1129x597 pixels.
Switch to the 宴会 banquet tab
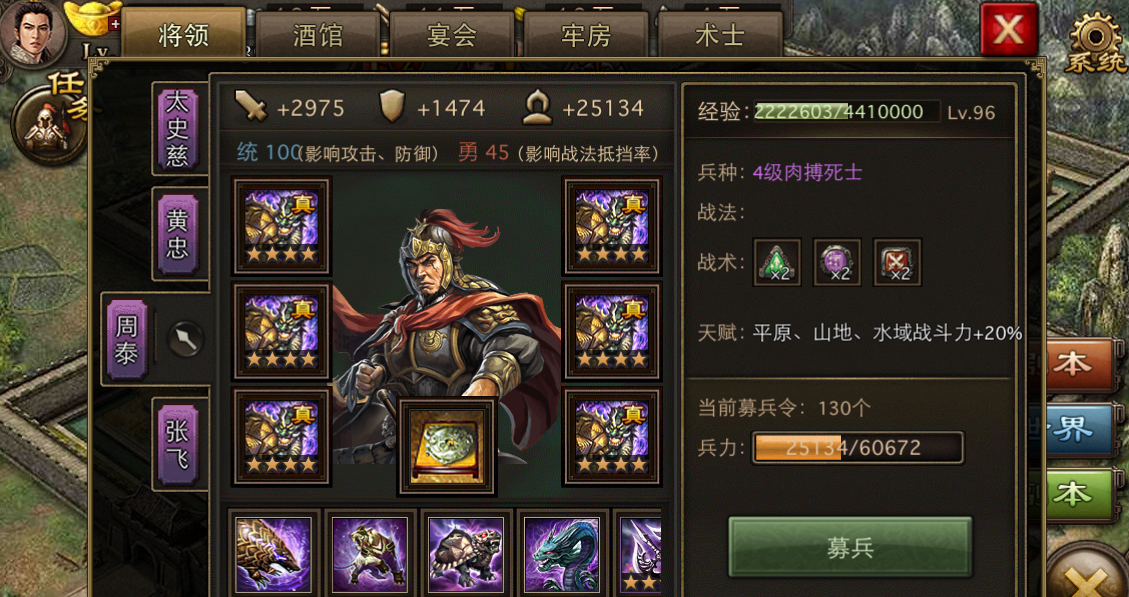[x=451, y=35]
